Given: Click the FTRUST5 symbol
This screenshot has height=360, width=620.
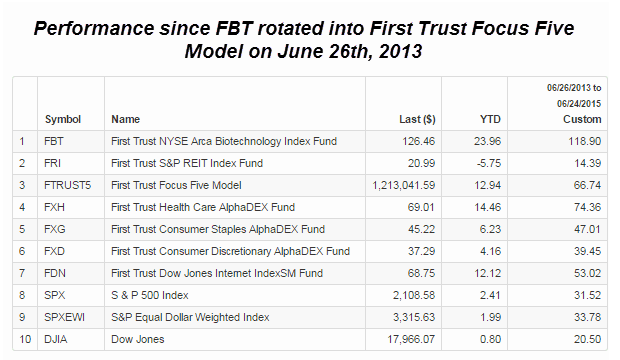Looking at the screenshot, I should tap(68, 185).
